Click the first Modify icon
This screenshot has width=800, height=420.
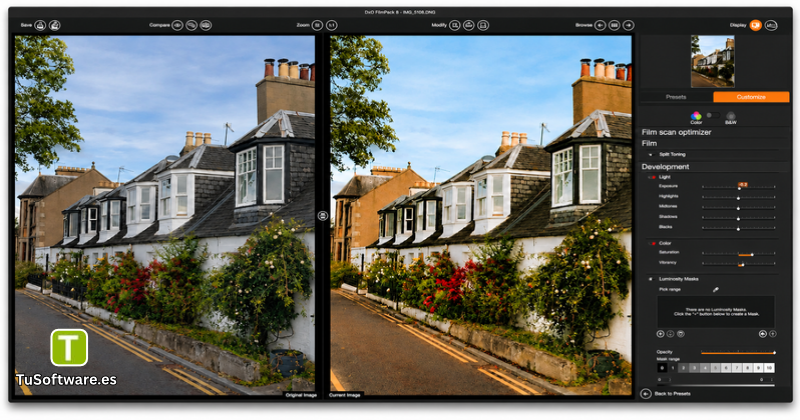point(454,25)
